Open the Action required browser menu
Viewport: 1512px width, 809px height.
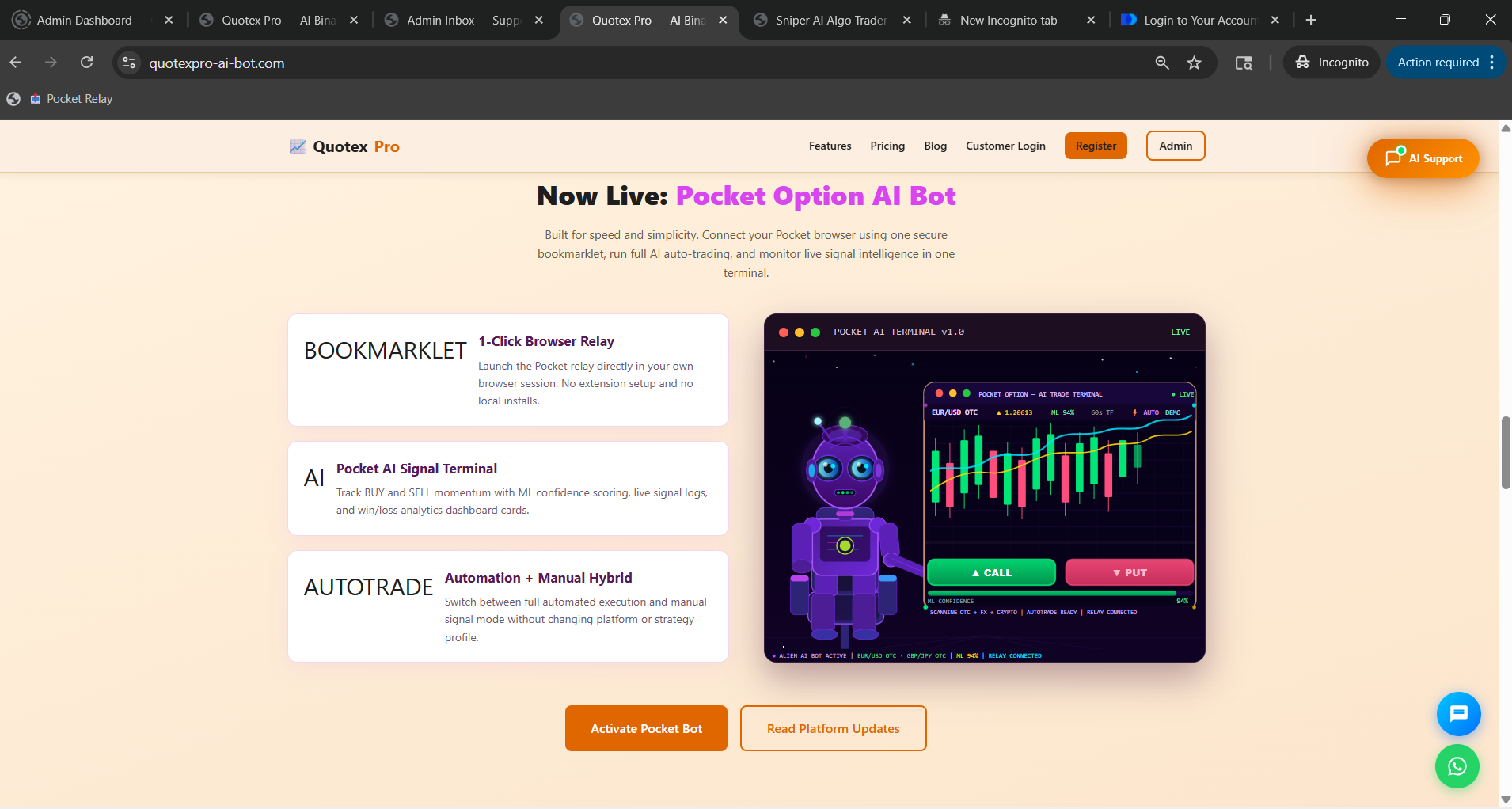tap(1446, 63)
